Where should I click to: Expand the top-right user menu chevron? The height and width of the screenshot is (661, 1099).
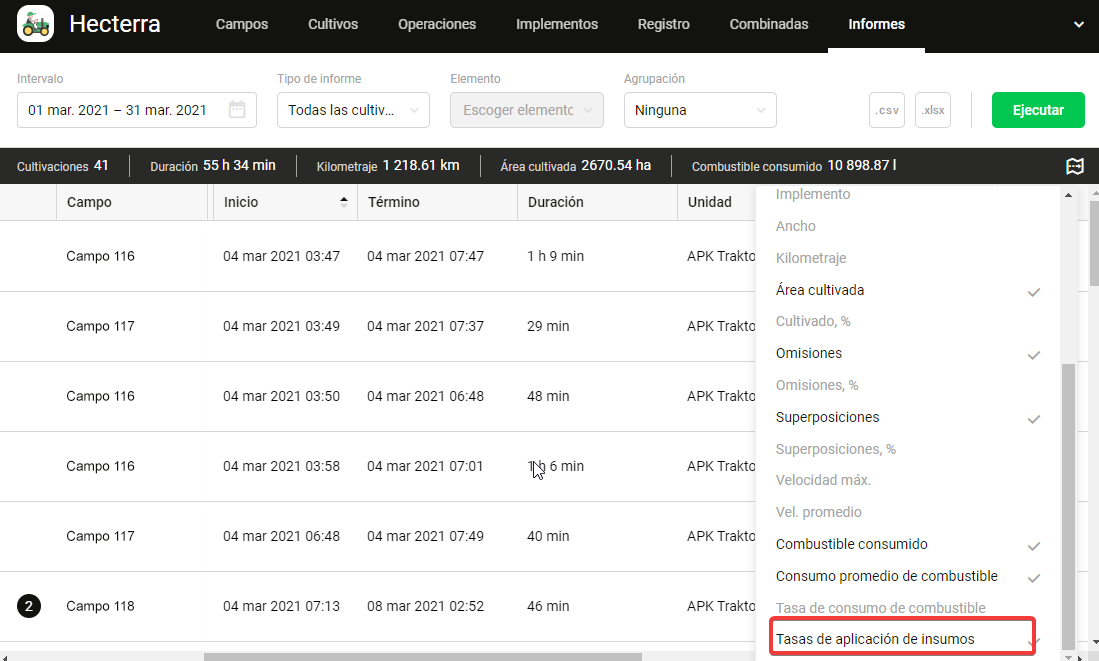pyautogui.click(x=1078, y=25)
